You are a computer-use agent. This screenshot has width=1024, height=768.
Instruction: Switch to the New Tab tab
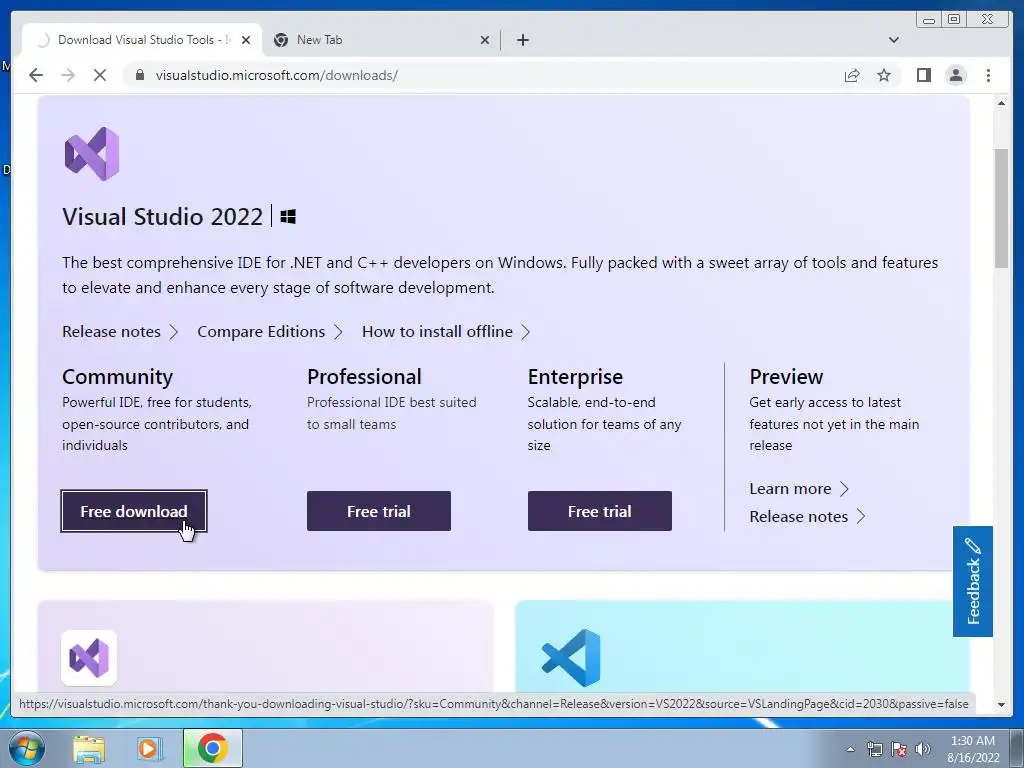[382, 40]
